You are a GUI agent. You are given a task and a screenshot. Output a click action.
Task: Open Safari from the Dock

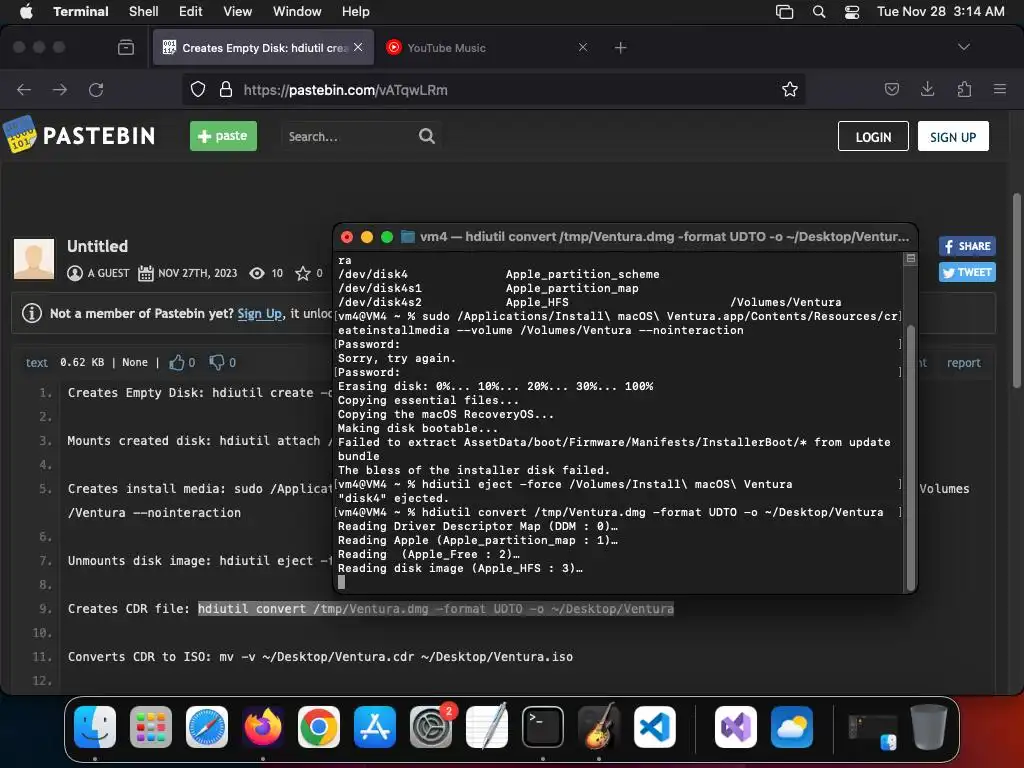click(207, 727)
